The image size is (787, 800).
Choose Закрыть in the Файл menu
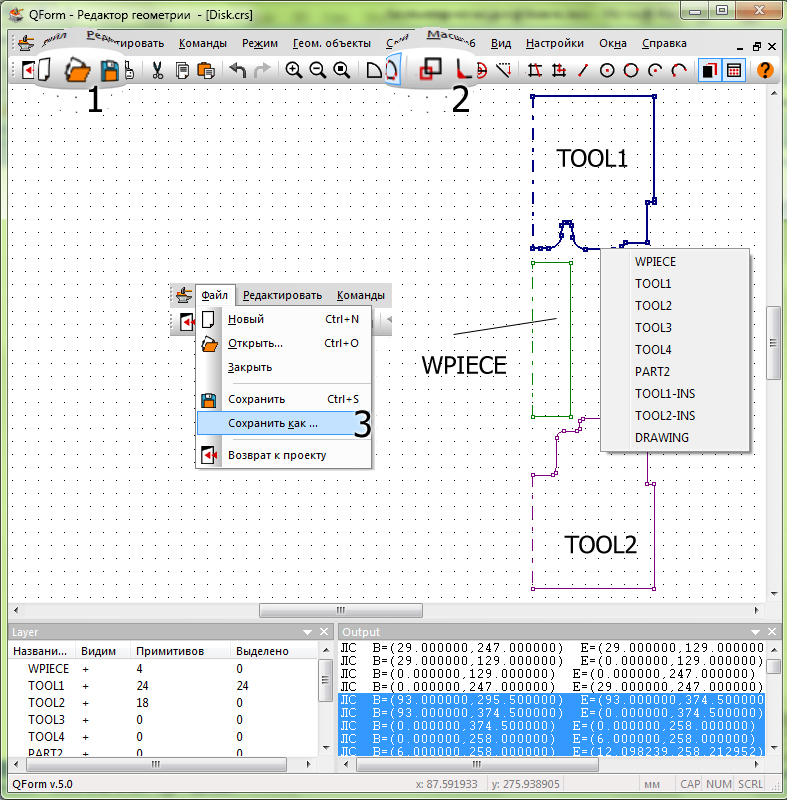point(284,367)
